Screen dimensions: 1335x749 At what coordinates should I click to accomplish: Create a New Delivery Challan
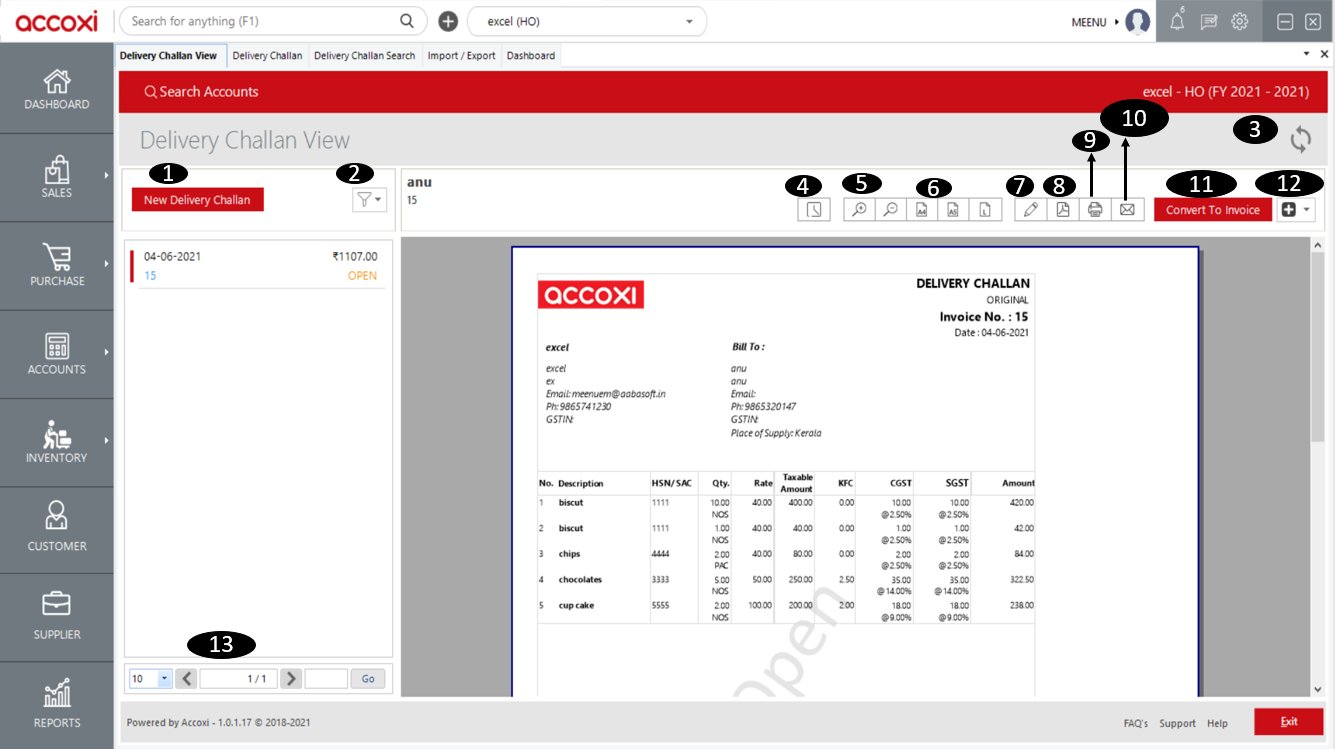197,199
